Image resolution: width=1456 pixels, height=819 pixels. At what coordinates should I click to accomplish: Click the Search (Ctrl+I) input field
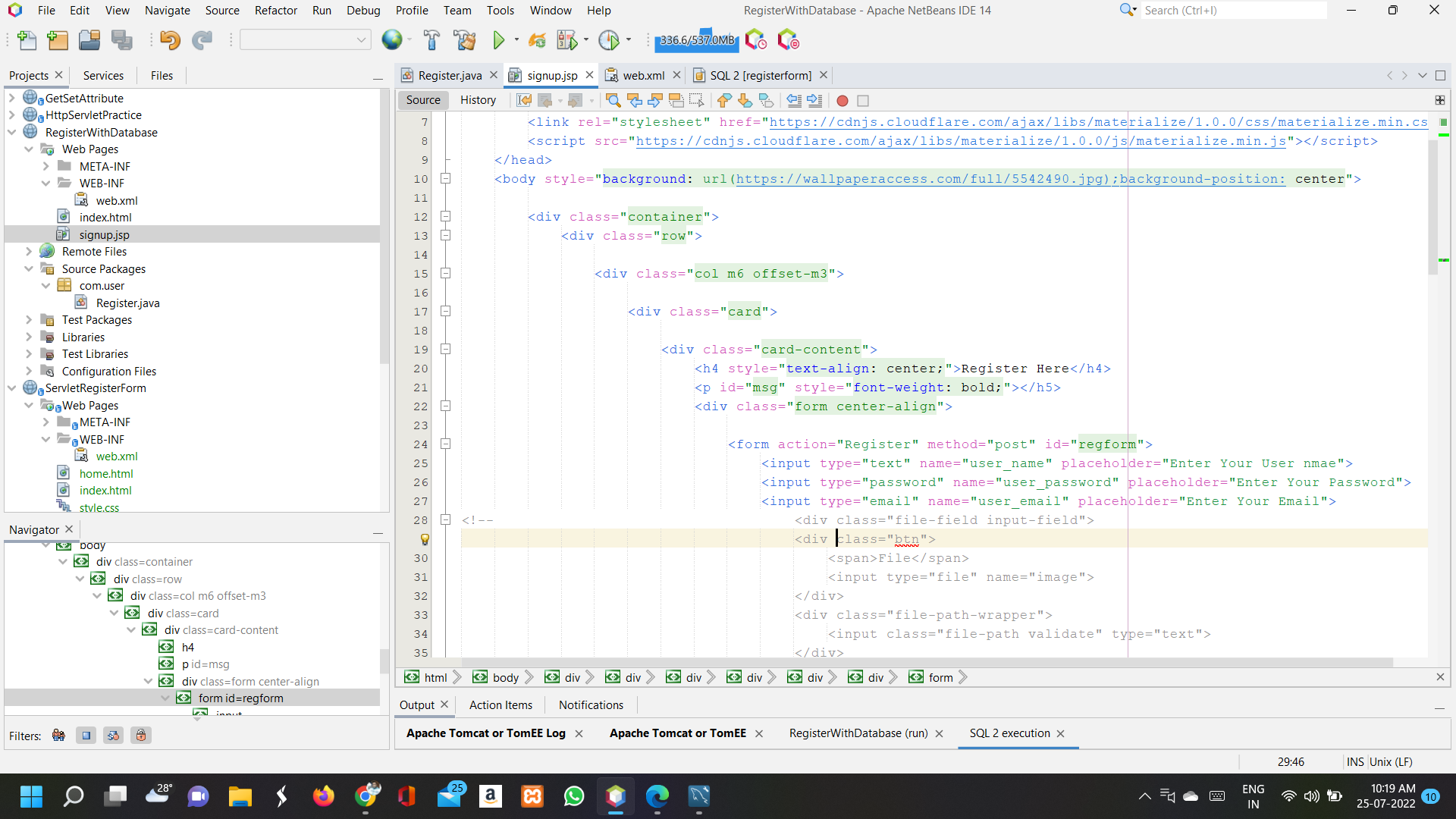[x=1234, y=10]
